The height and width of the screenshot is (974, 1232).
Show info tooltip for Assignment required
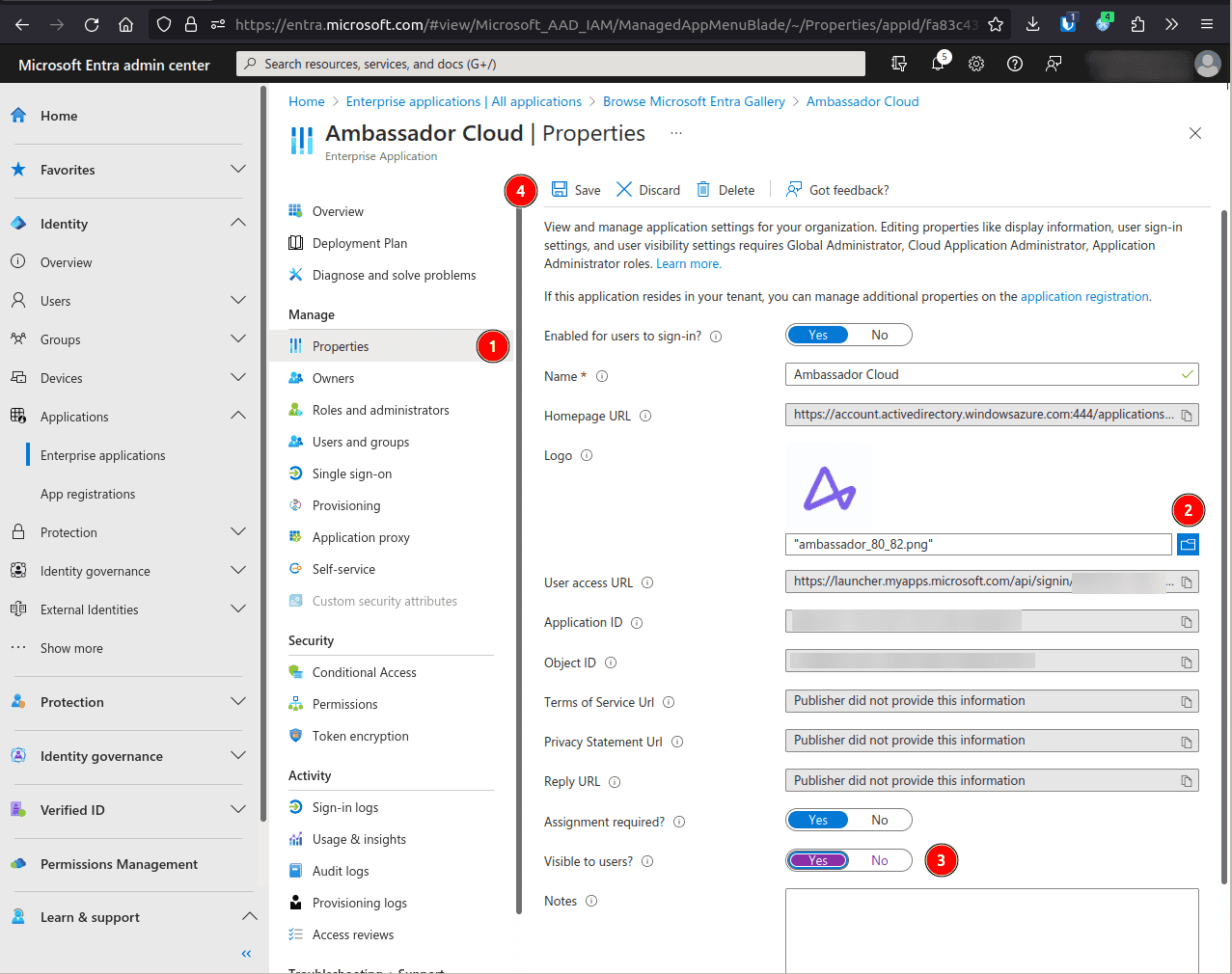point(679,822)
